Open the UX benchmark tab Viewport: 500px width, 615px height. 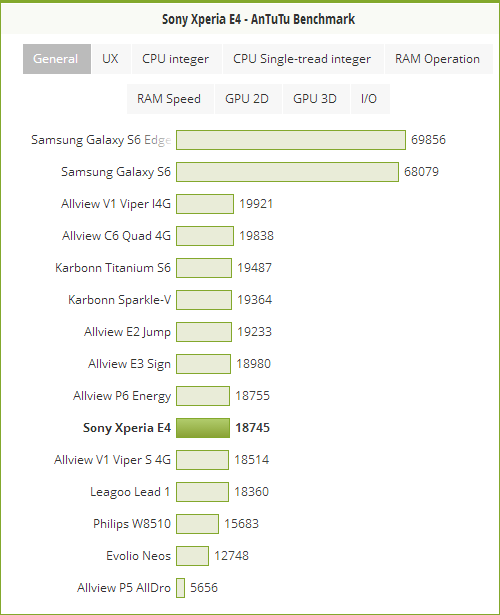tap(110, 59)
